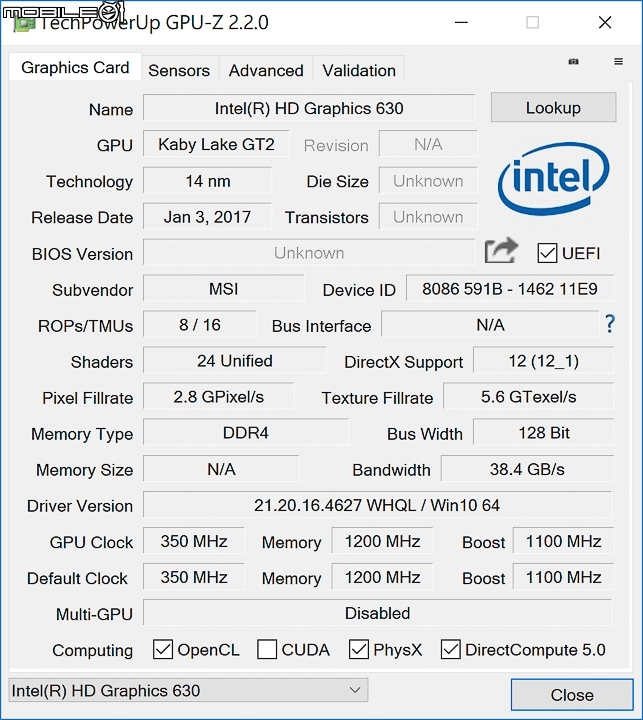Click the driver version 21.20.16.4627 field
The image size is (643, 720).
tap(377, 505)
